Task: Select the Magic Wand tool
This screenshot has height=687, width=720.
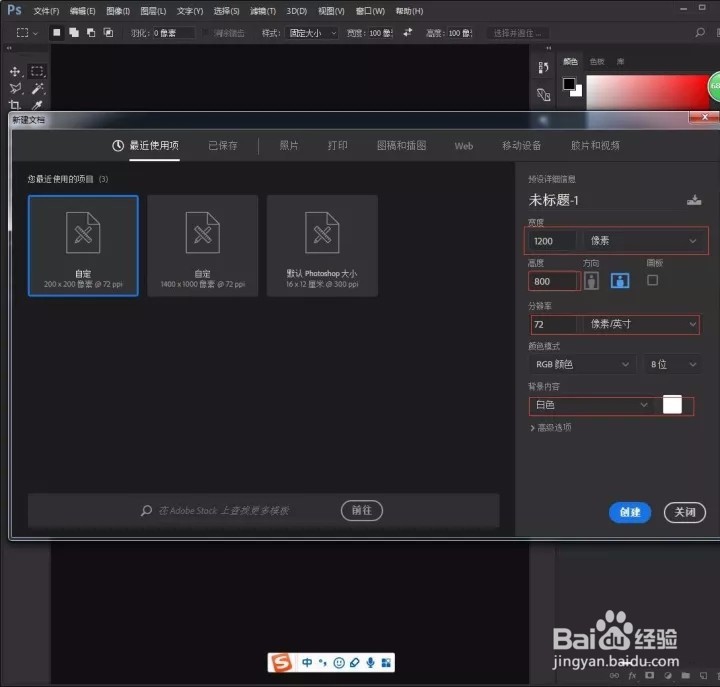Action: click(37, 88)
